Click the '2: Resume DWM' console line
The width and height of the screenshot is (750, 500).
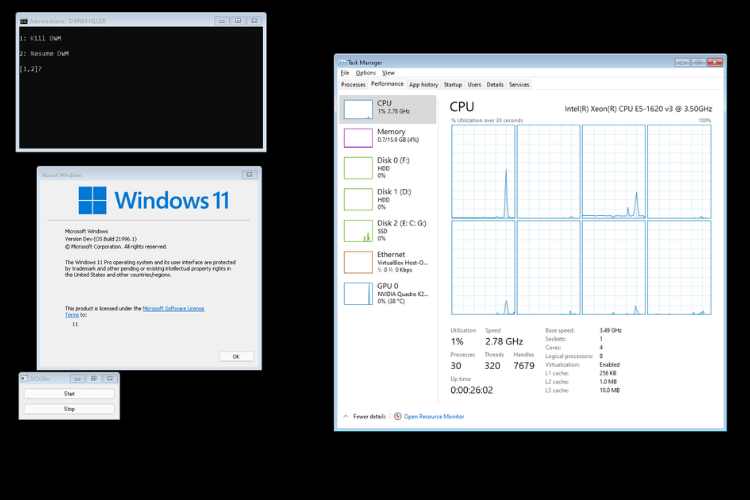click(44, 54)
